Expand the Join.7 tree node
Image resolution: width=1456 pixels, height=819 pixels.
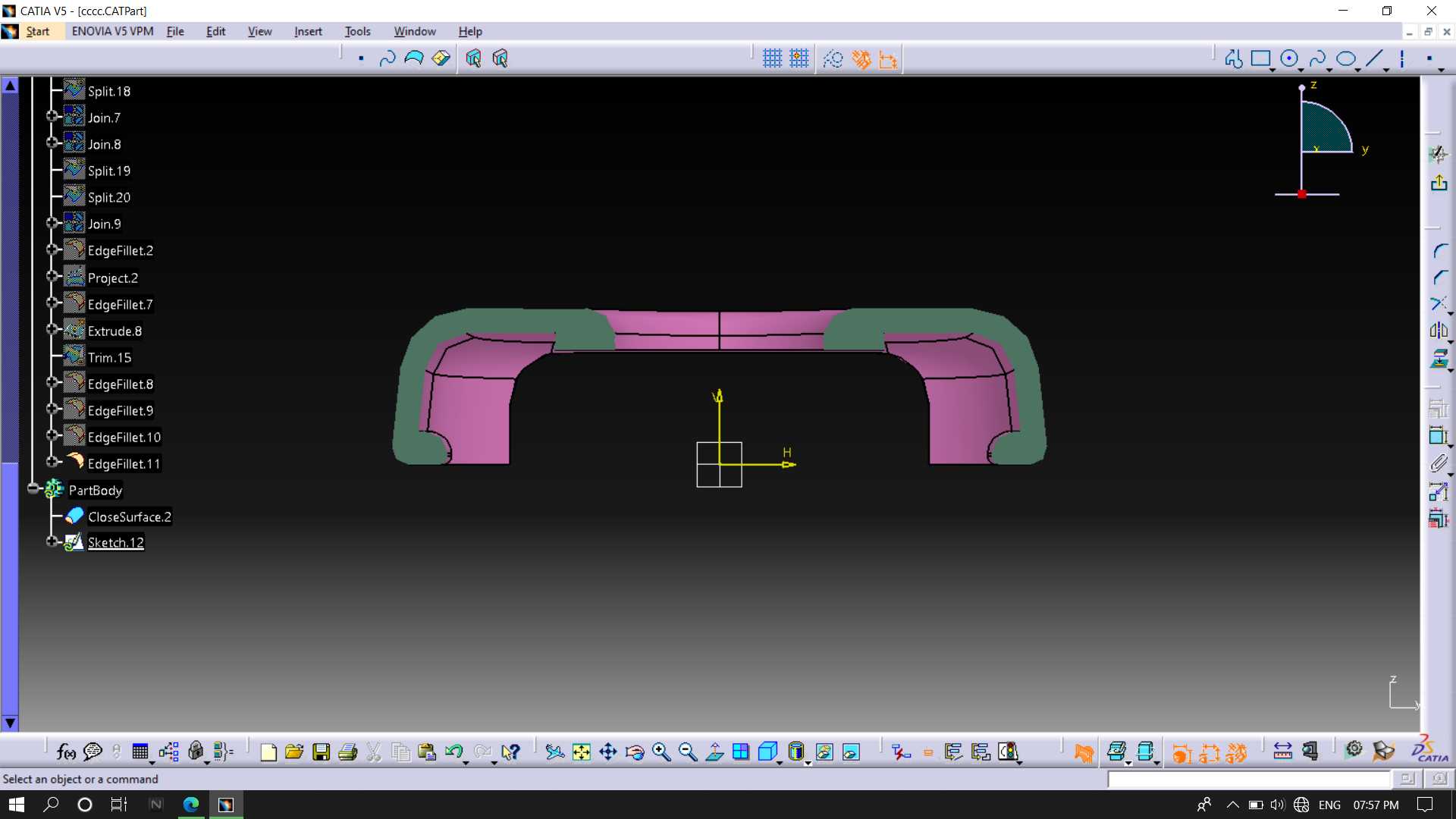pos(52,116)
